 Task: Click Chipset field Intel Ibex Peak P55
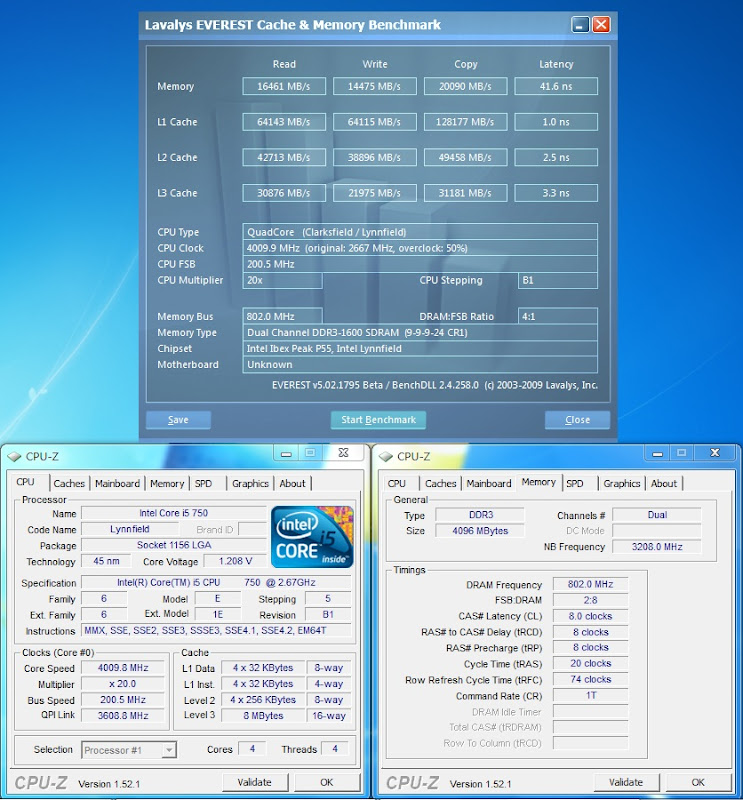[x=420, y=349]
